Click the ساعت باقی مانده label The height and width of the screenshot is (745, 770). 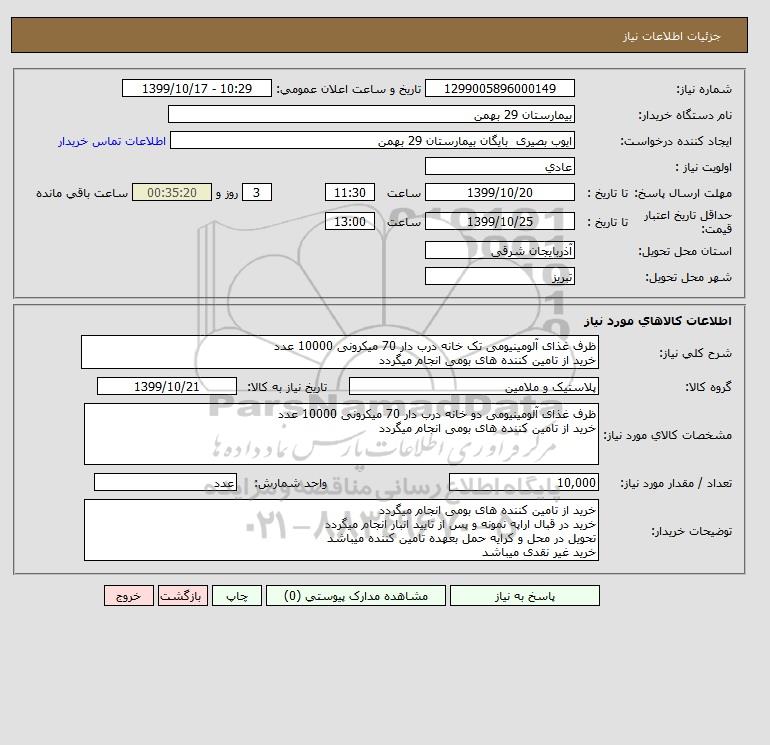tap(82, 193)
